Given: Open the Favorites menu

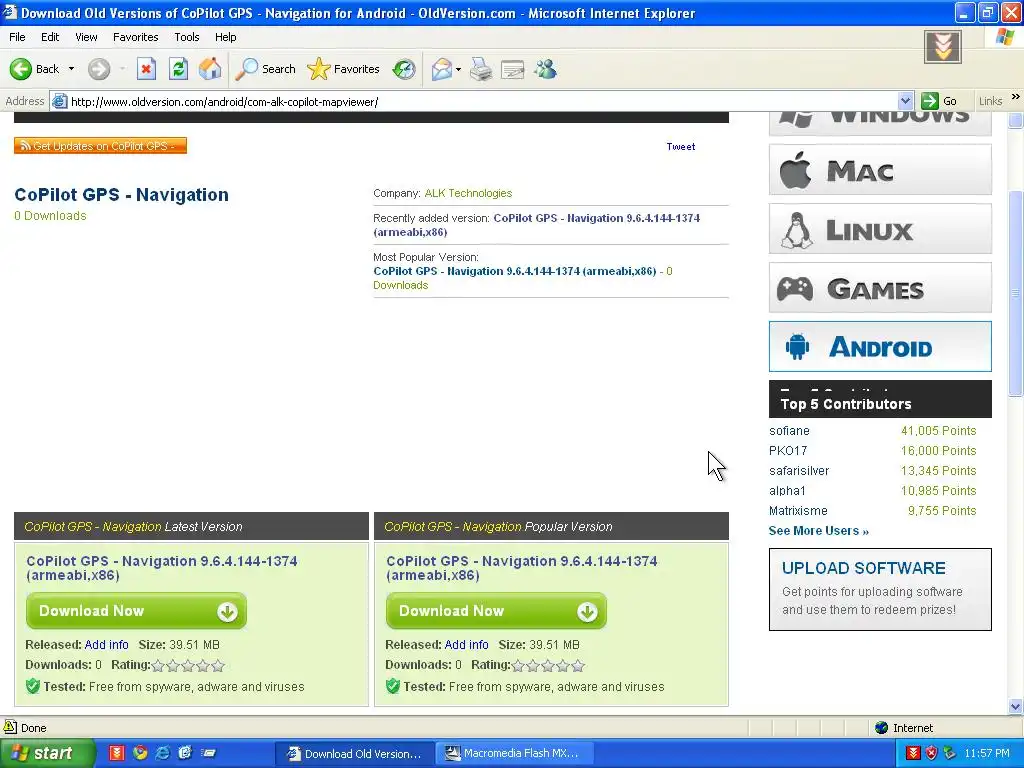Looking at the screenshot, I should click(135, 37).
